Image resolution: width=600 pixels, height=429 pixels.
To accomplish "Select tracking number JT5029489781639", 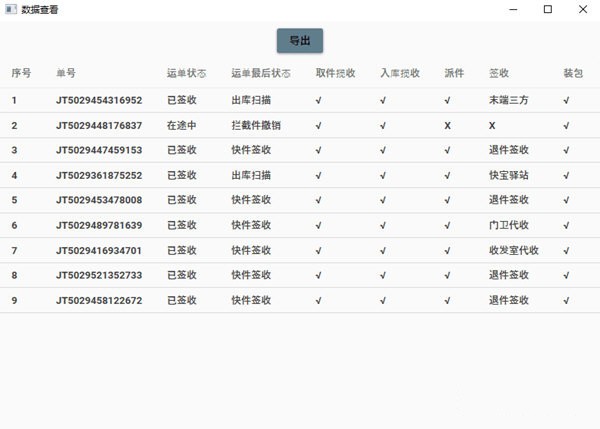I will [x=99, y=225].
